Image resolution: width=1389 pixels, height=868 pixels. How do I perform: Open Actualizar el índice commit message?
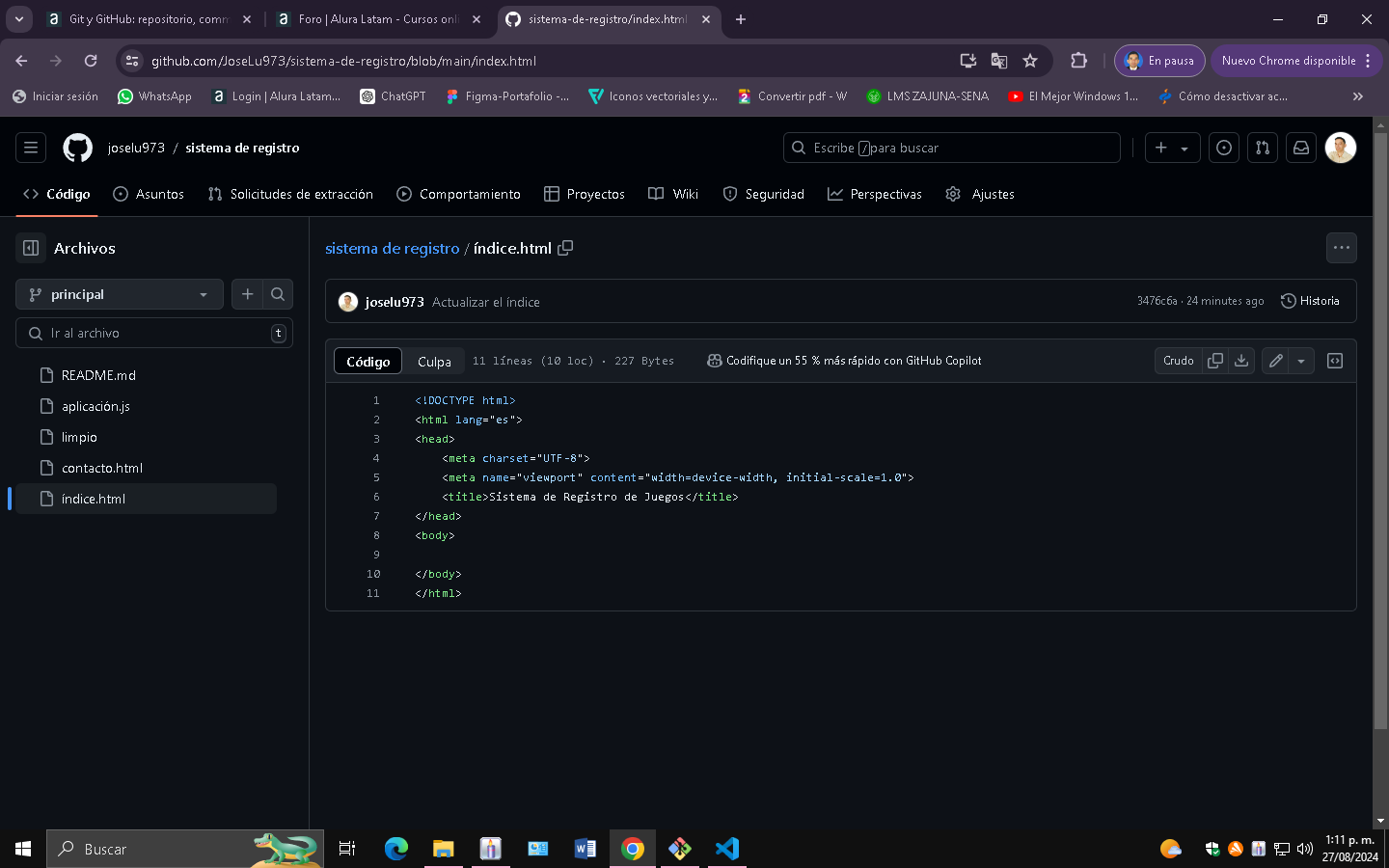(486, 302)
